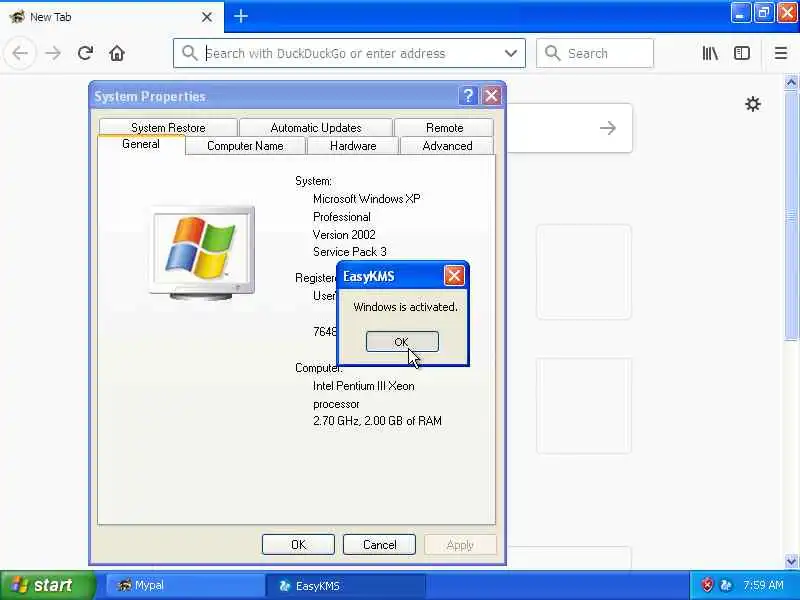Open the Computer Name tab
The image size is (800, 600).
point(245,146)
